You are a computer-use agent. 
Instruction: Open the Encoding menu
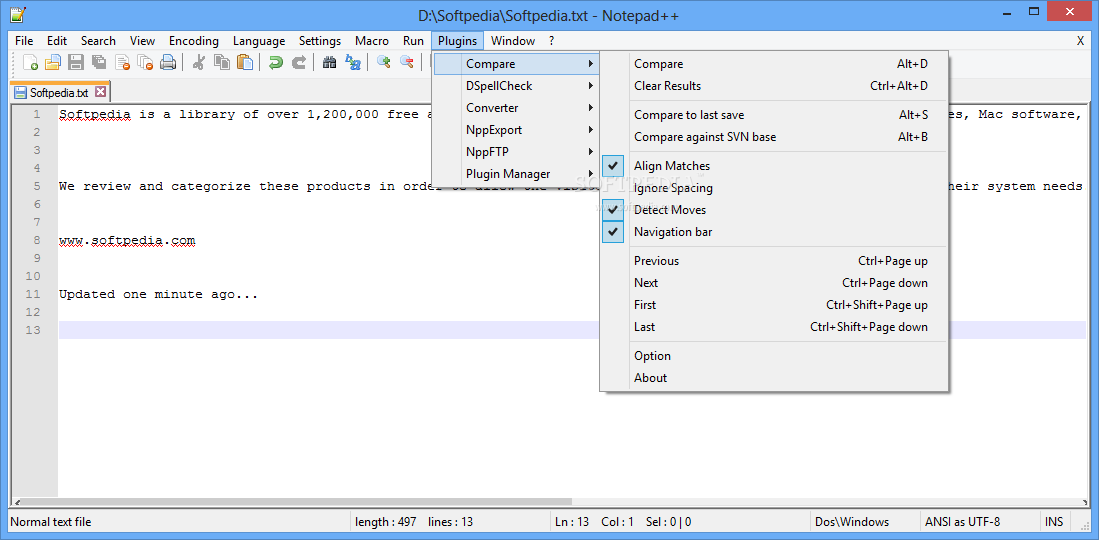pos(193,41)
